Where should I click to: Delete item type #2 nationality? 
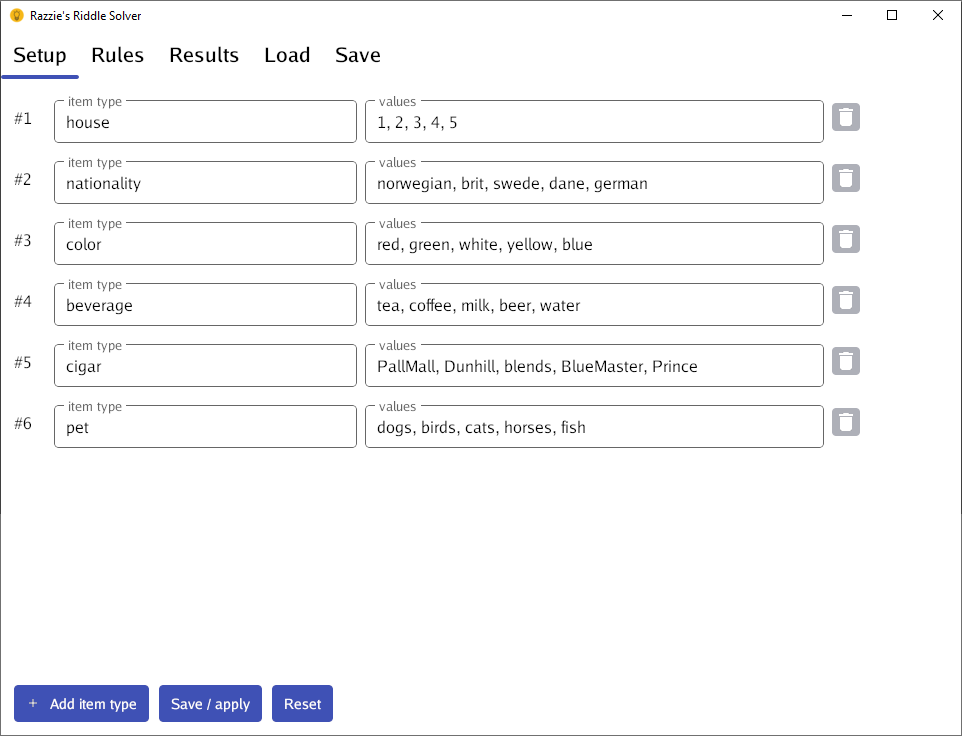(x=845, y=178)
